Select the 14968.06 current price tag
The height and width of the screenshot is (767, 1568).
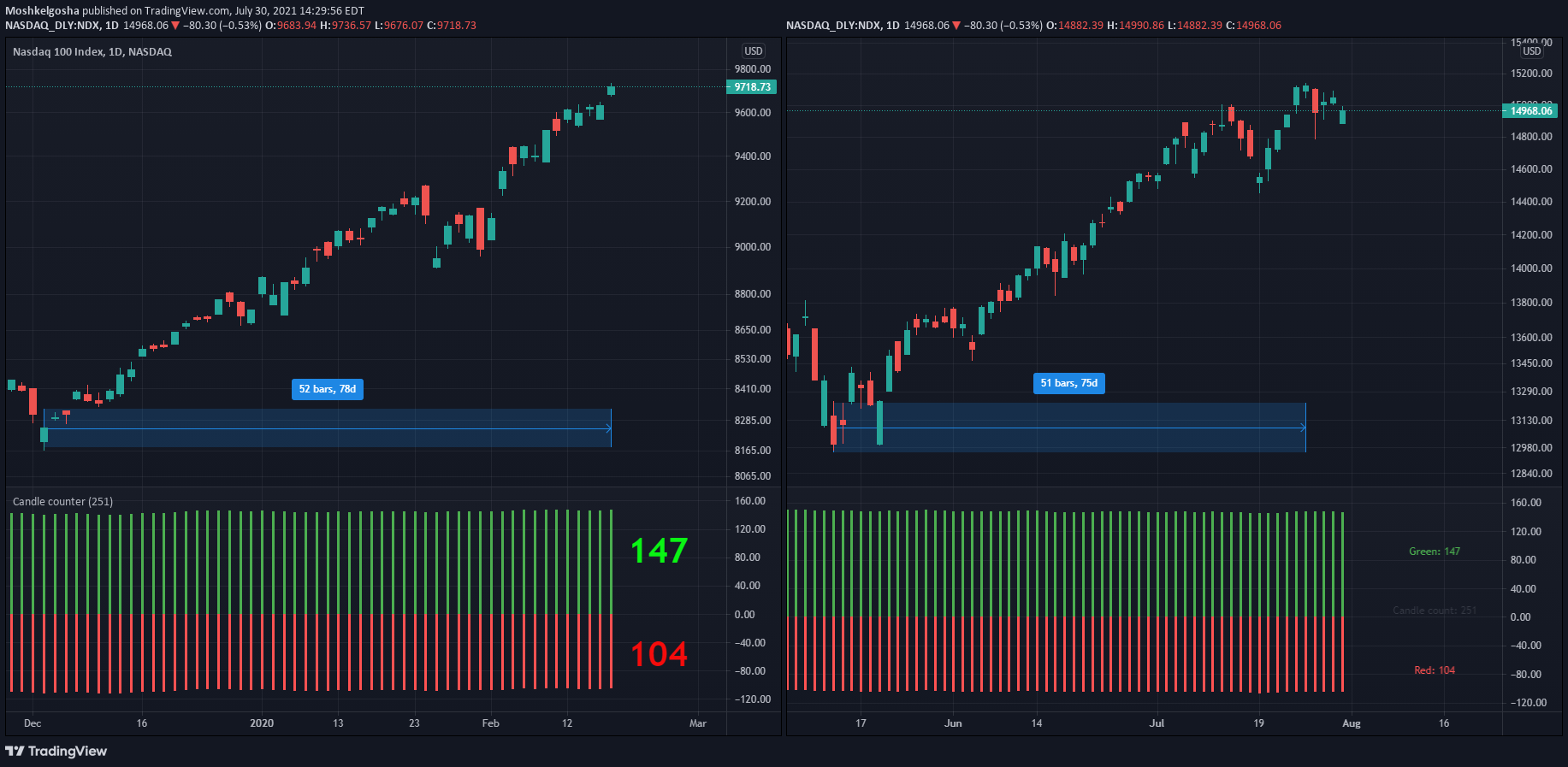(x=1530, y=111)
